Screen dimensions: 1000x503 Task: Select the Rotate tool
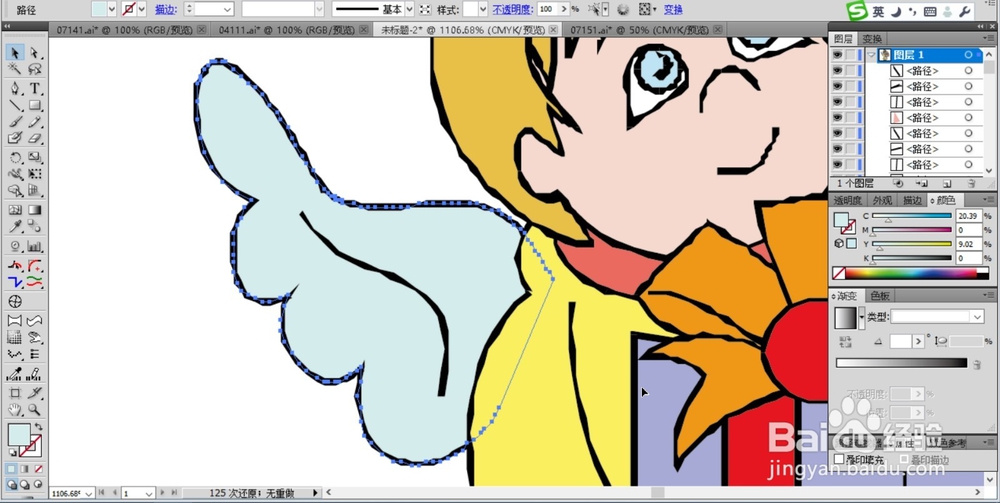pyautogui.click(x=15, y=157)
